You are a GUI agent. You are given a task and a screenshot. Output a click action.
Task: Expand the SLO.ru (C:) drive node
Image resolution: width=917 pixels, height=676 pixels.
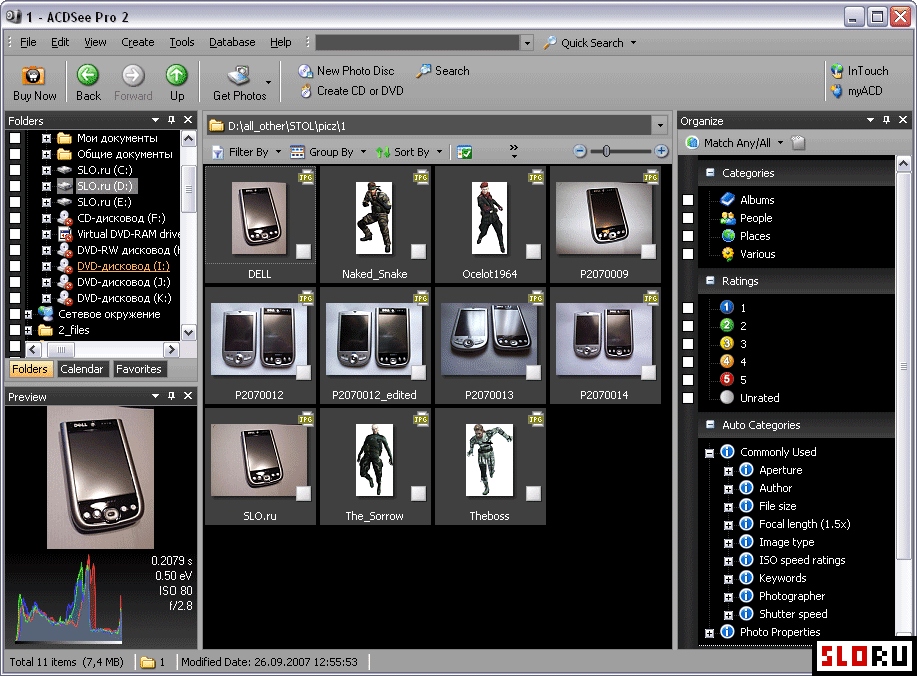[x=46, y=170]
